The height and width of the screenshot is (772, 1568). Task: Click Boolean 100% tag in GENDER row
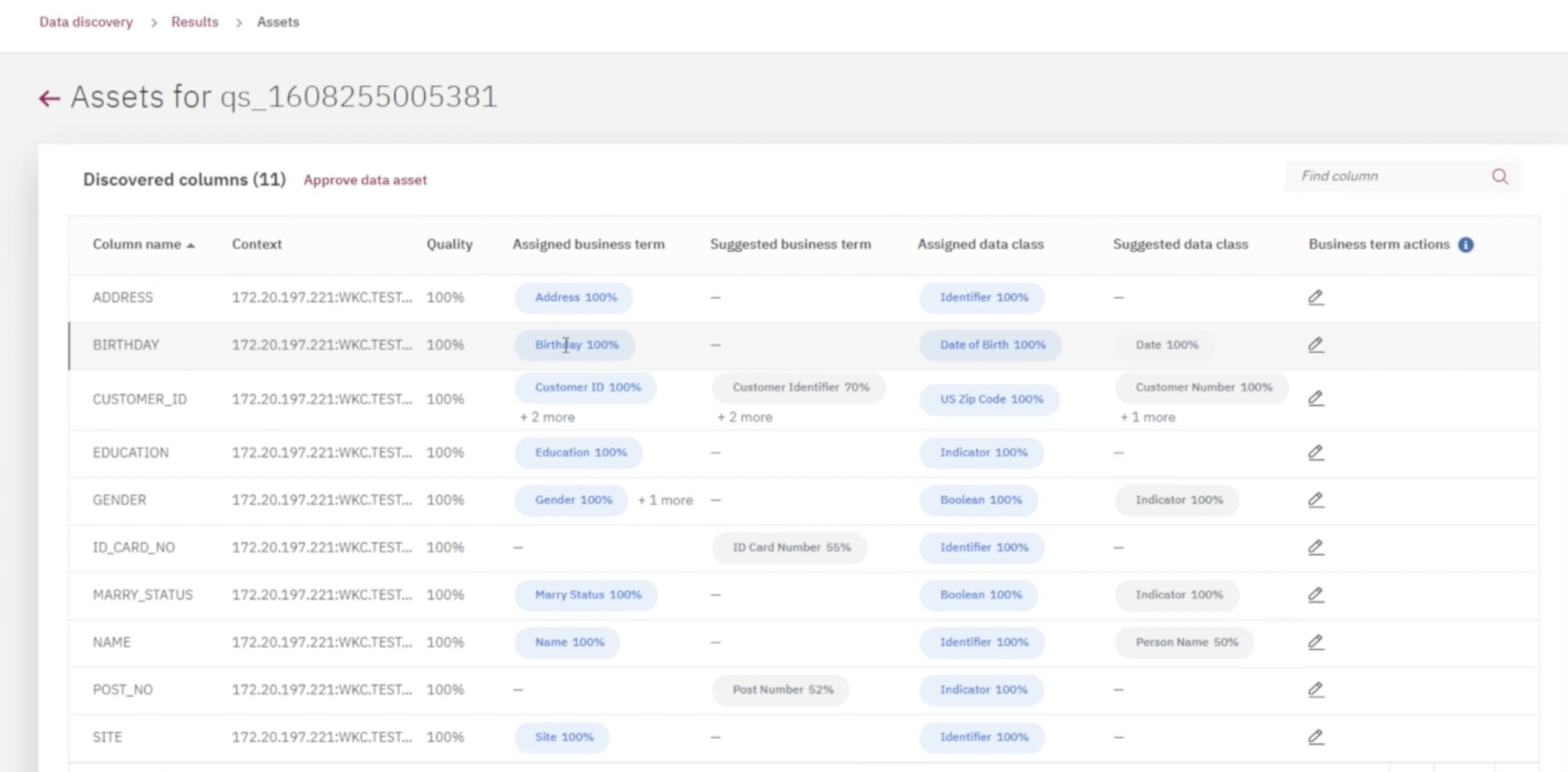pos(979,500)
